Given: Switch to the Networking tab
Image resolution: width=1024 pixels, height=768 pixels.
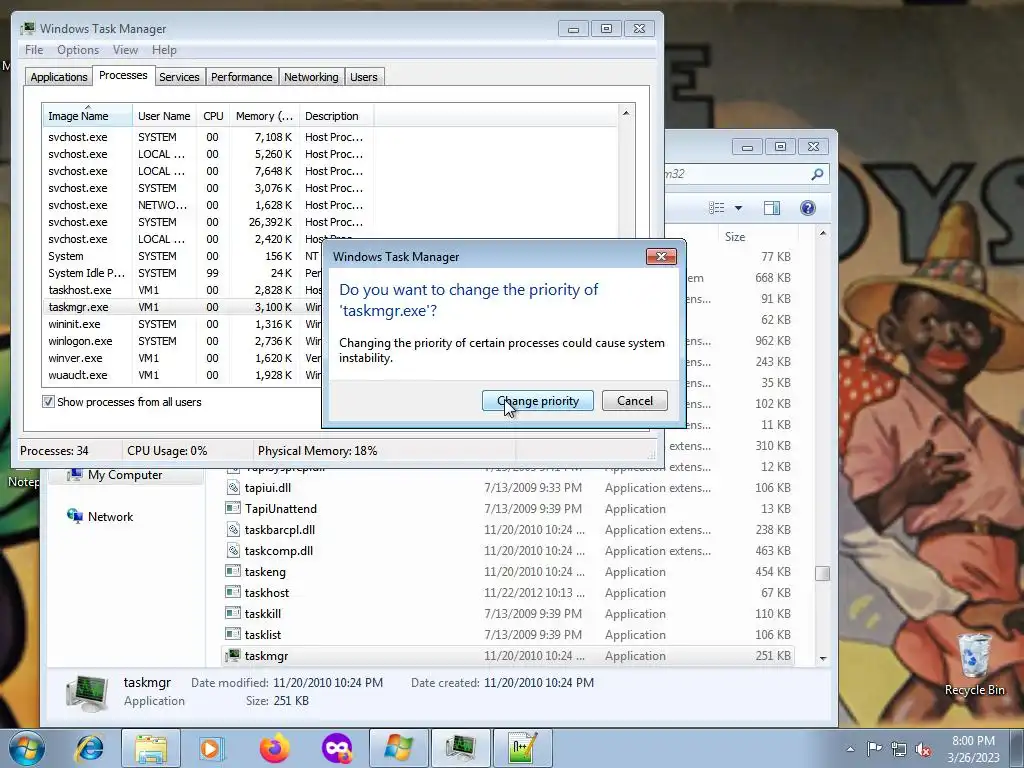Looking at the screenshot, I should 311,77.
